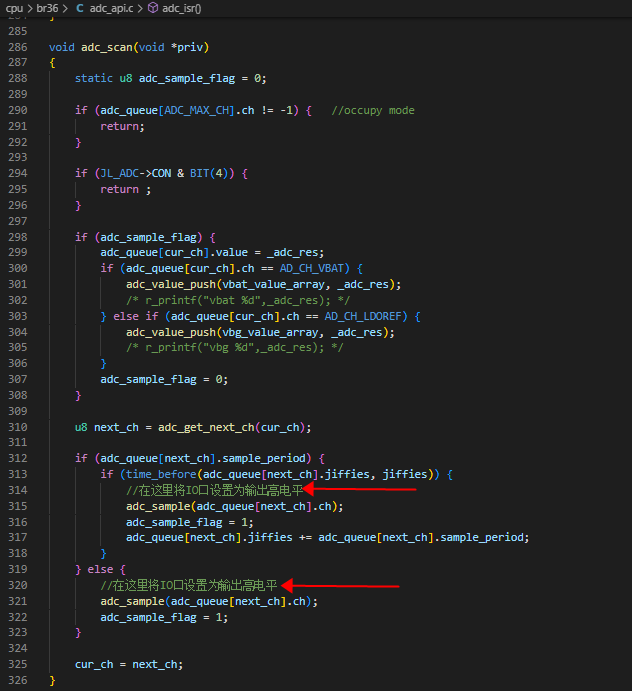
Task: Click 'ADC_MAX_CH' on line 290
Action: click(196, 110)
